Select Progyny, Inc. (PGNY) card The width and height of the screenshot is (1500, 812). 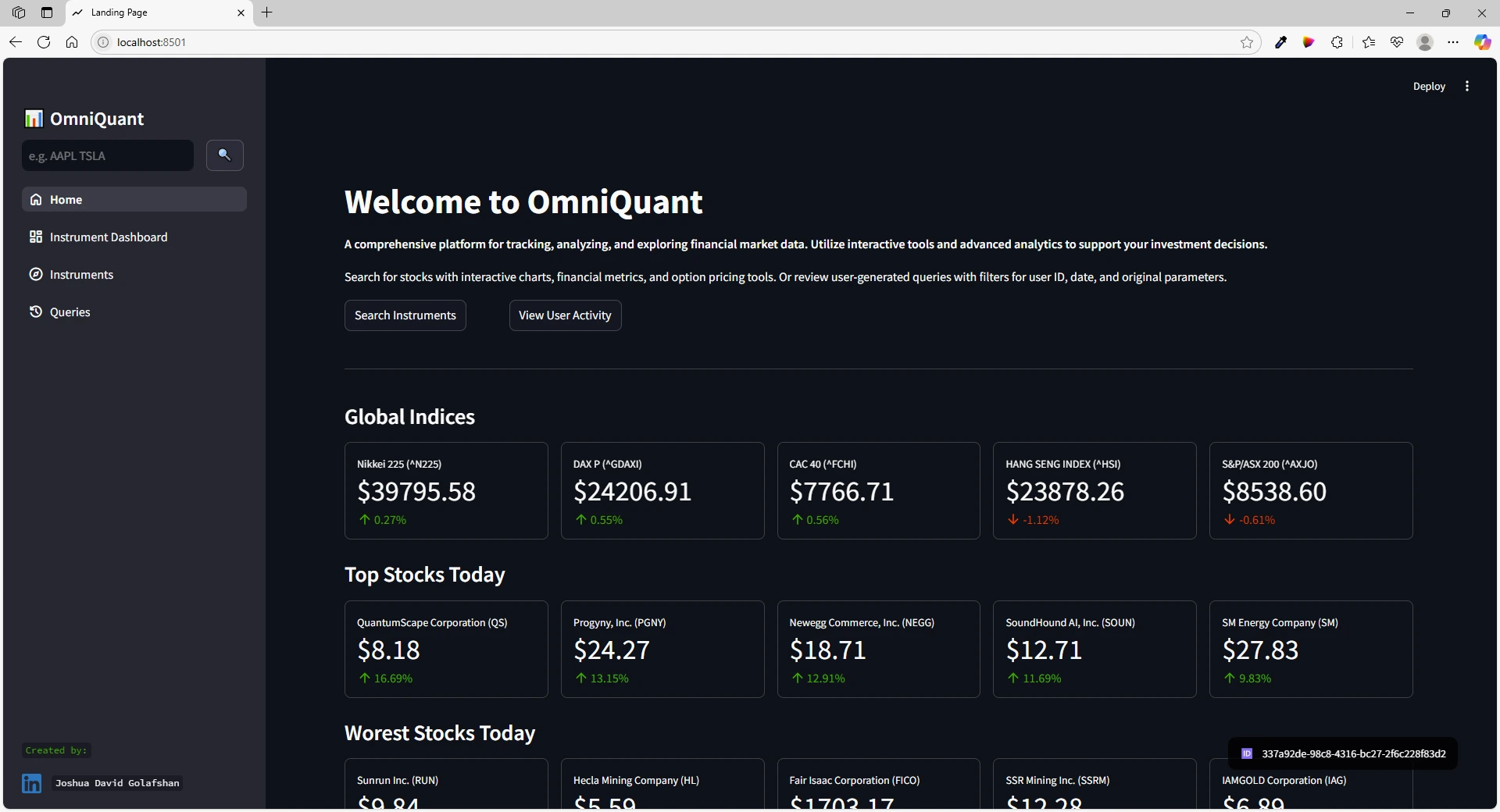[662, 649]
